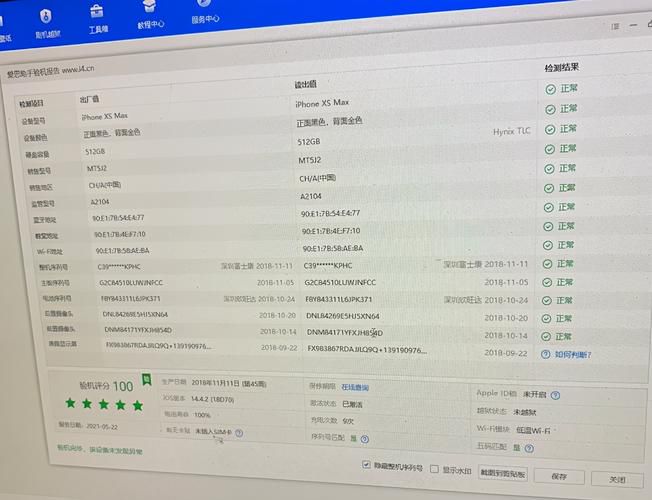Enable the 显示水印 checkbox
This screenshot has width=652, height=500.
[x=435, y=469]
